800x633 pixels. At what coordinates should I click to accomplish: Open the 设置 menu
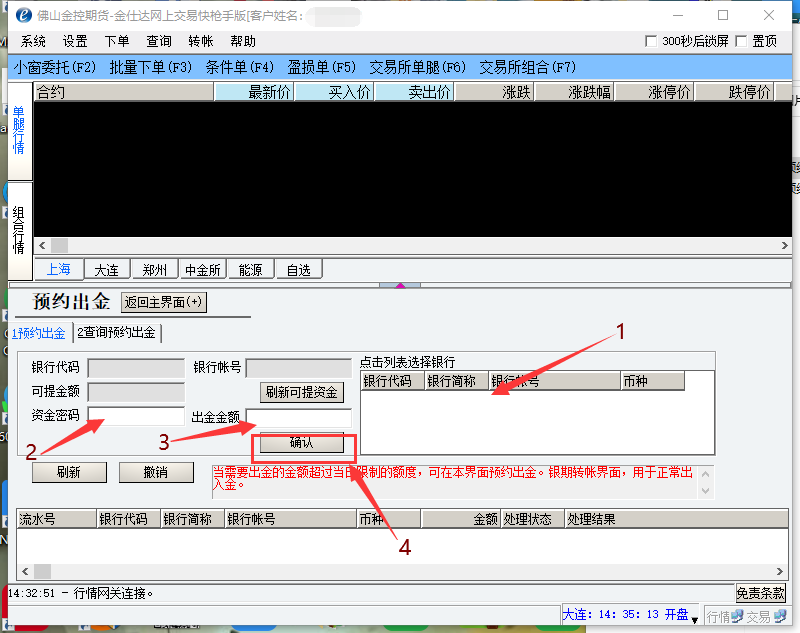tap(75, 41)
